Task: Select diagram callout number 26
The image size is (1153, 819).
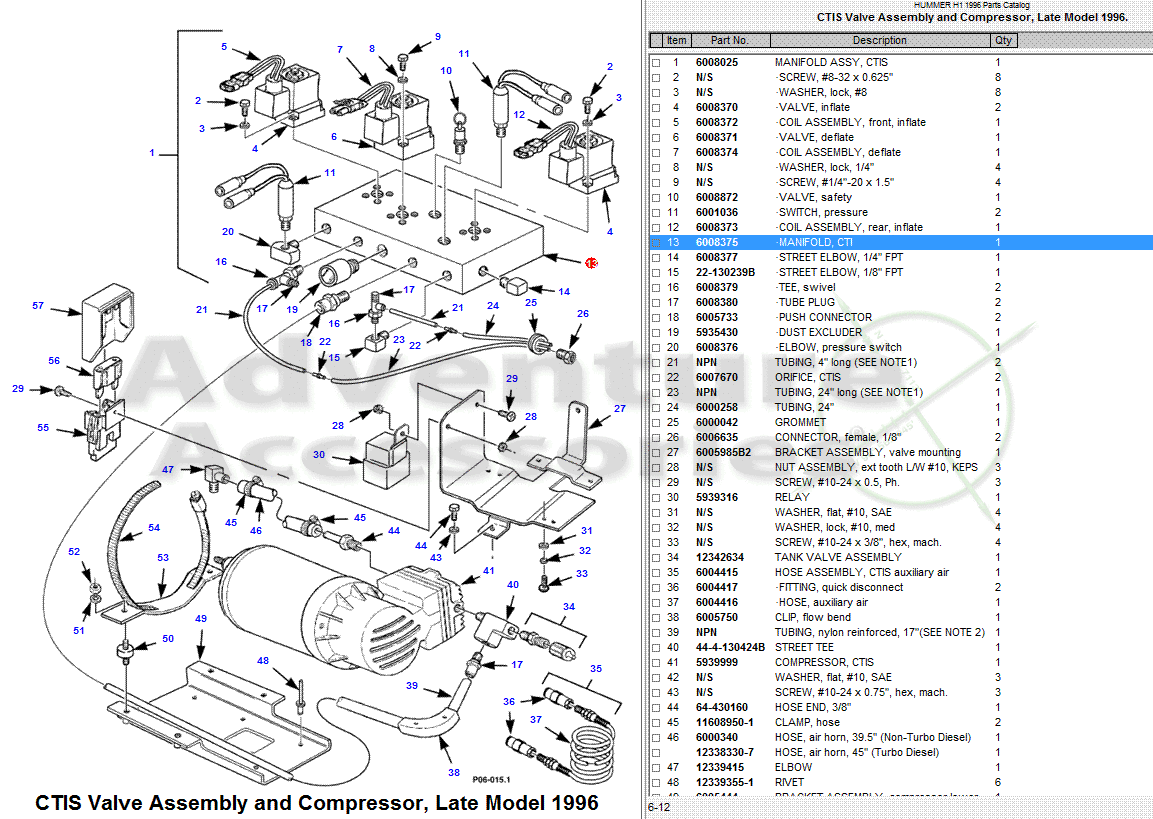Action: click(583, 314)
